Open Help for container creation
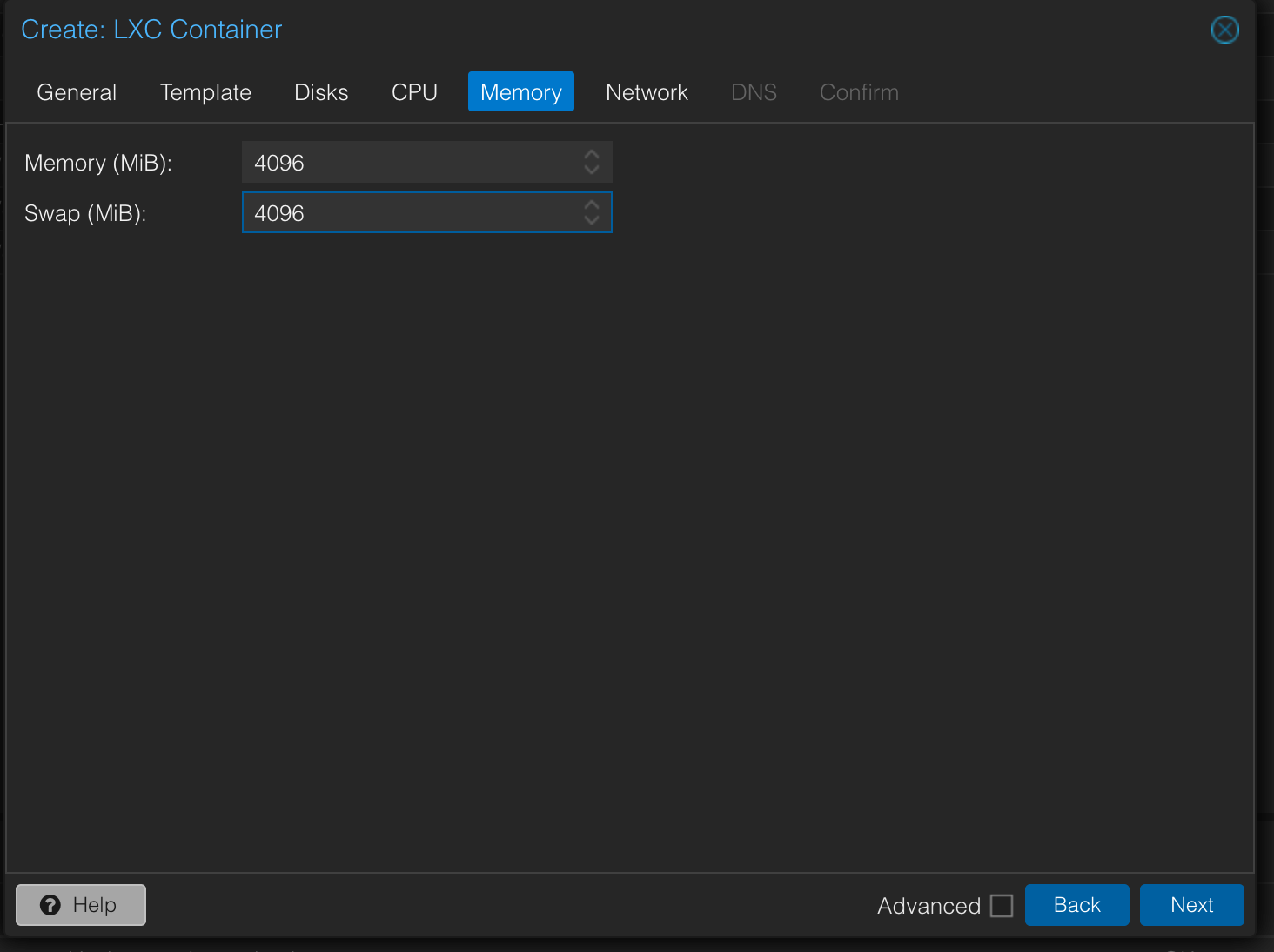Screen dimensions: 1274x952 81,905
